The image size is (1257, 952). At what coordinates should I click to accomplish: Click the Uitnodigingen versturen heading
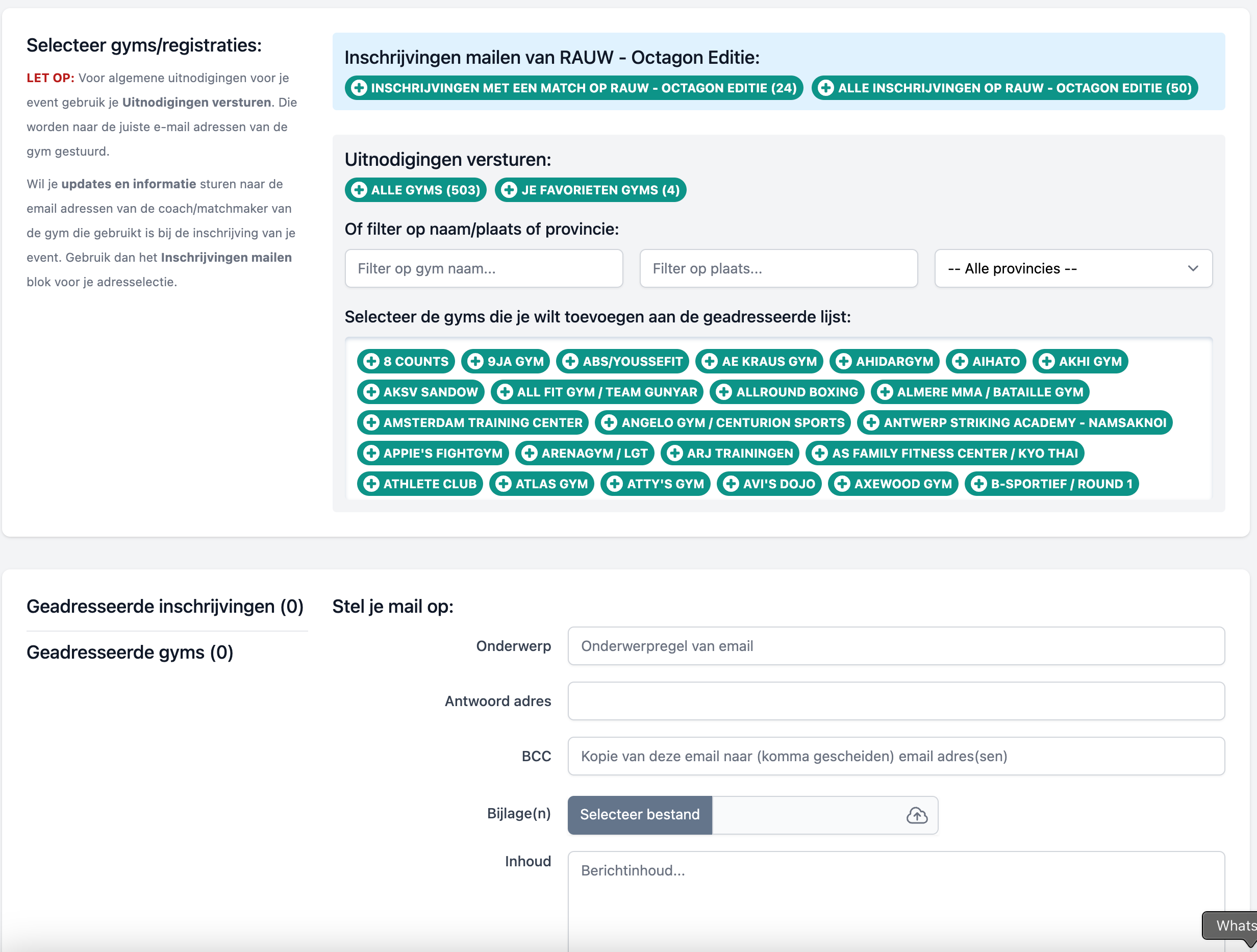click(x=448, y=160)
